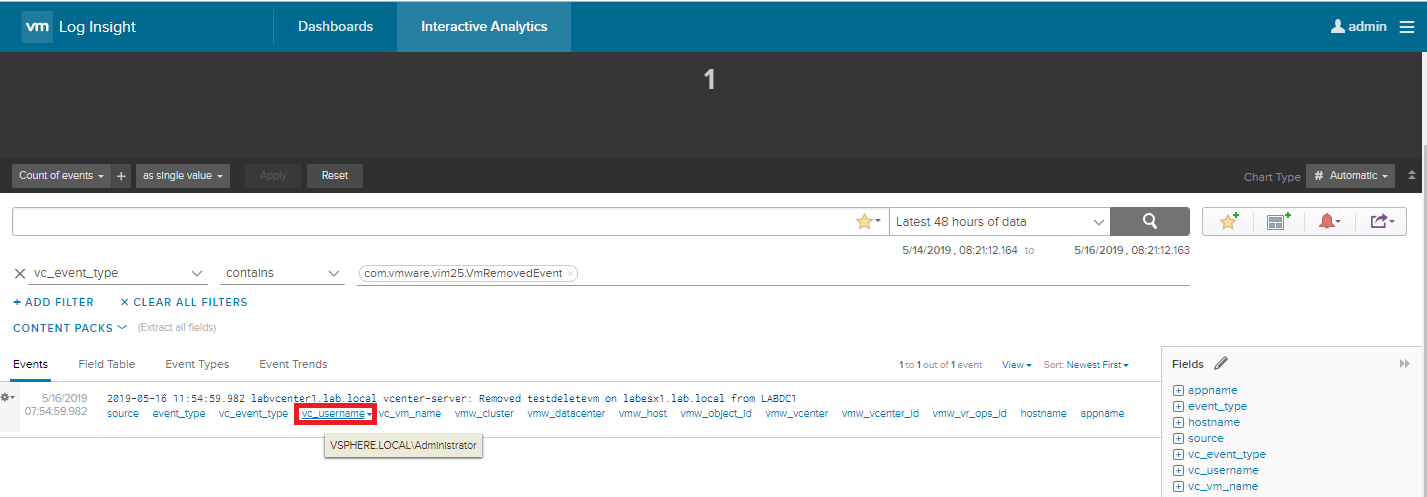Collapse the Fields panel with arrows
The width and height of the screenshot is (1427, 497).
pos(1405,364)
